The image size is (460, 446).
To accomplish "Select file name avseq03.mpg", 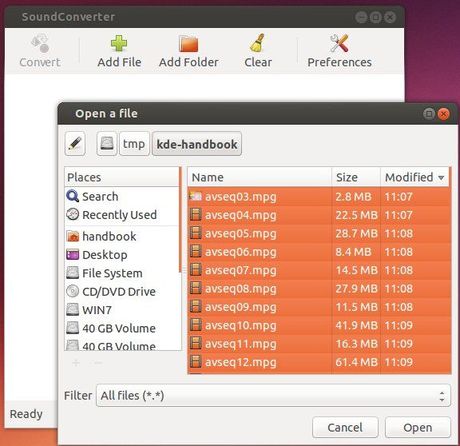I will click(x=241, y=197).
